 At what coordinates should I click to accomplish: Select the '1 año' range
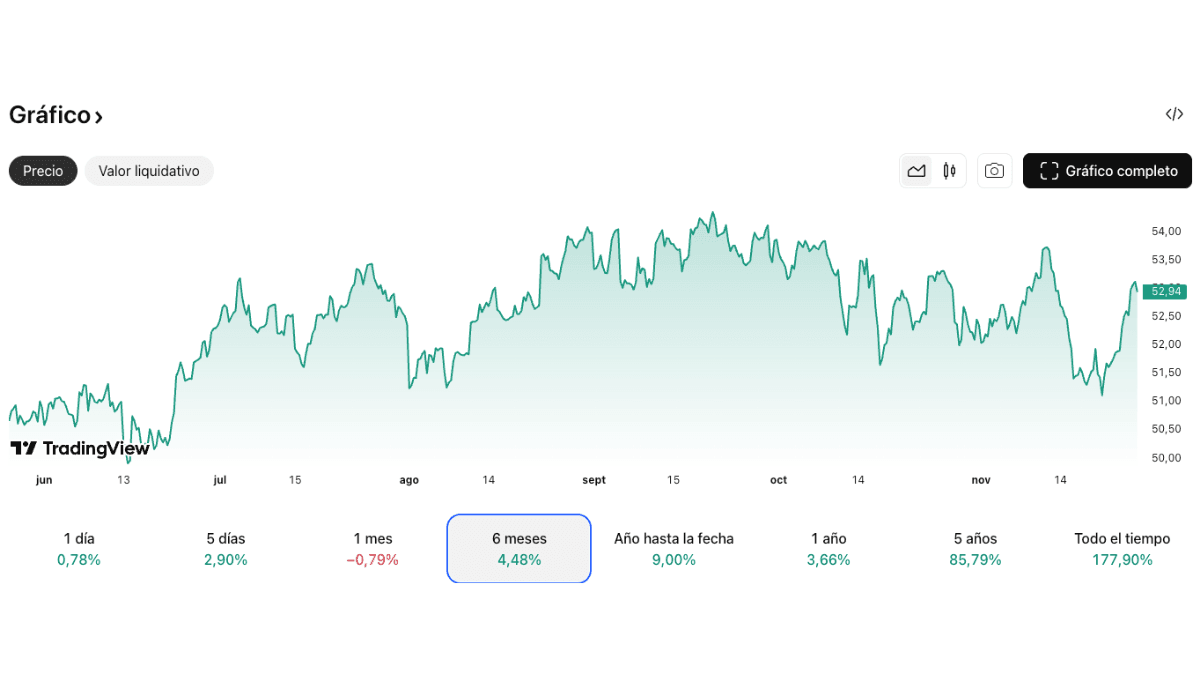[827, 548]
